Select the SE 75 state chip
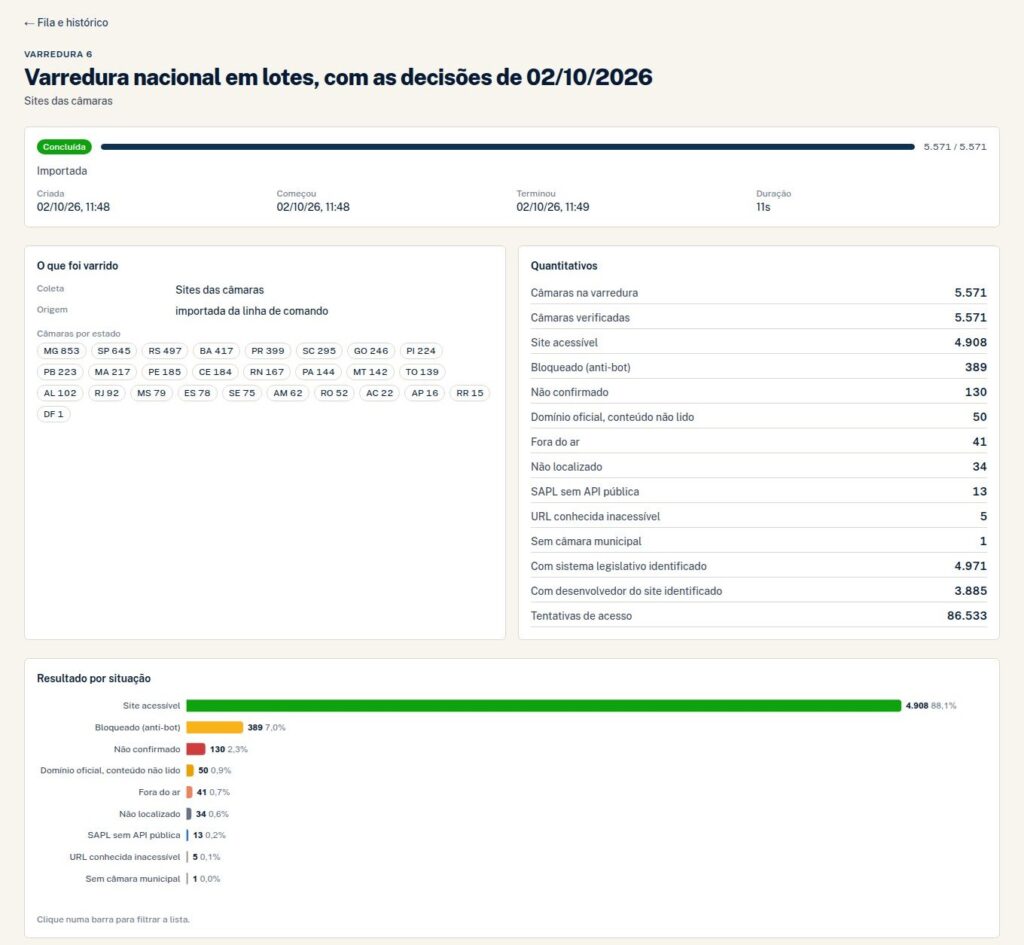Image resolution: width=1024 pixels, height=945 pixels. pos(242,392)
